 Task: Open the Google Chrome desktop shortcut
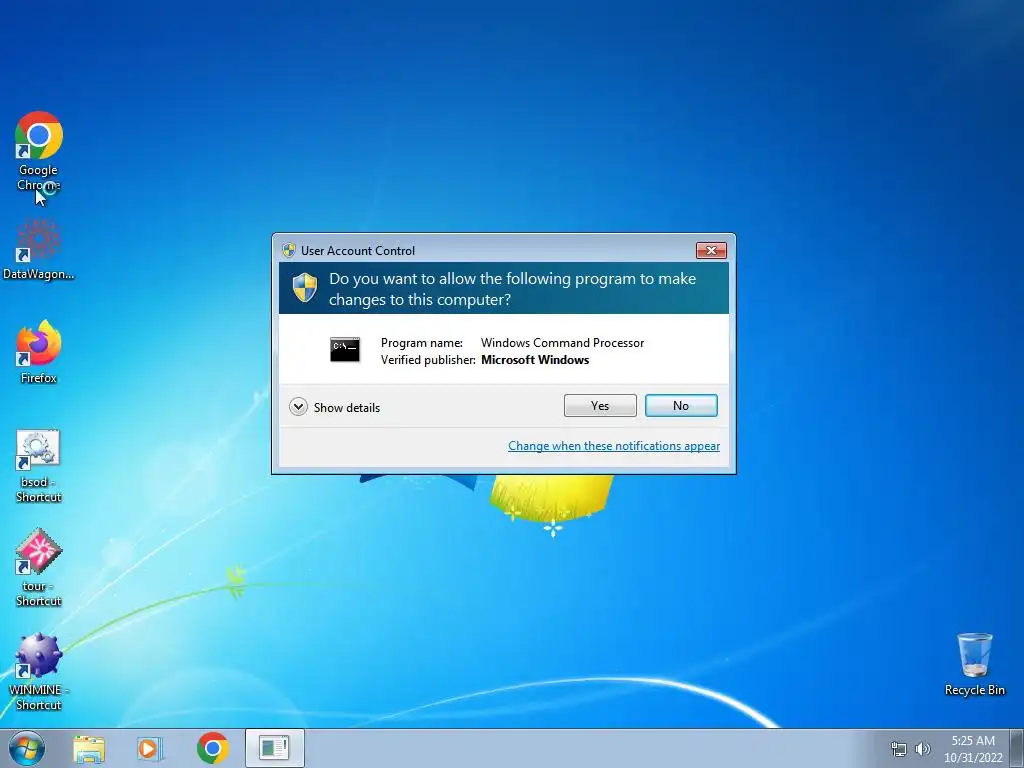tap(39, 150)
